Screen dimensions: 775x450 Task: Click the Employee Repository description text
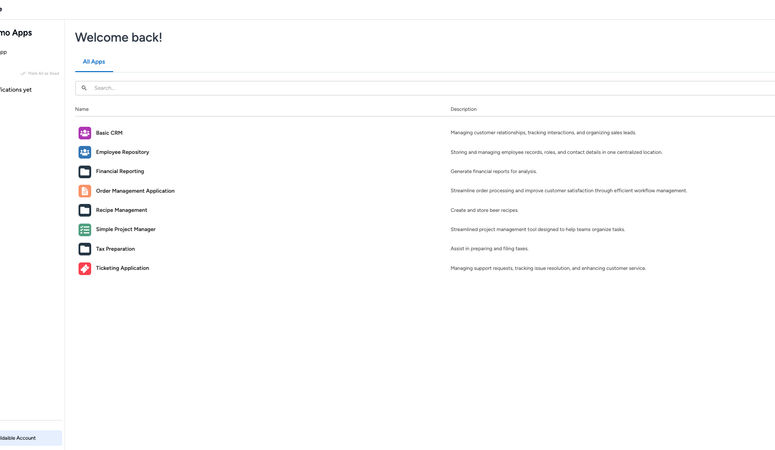pos(557,152)
